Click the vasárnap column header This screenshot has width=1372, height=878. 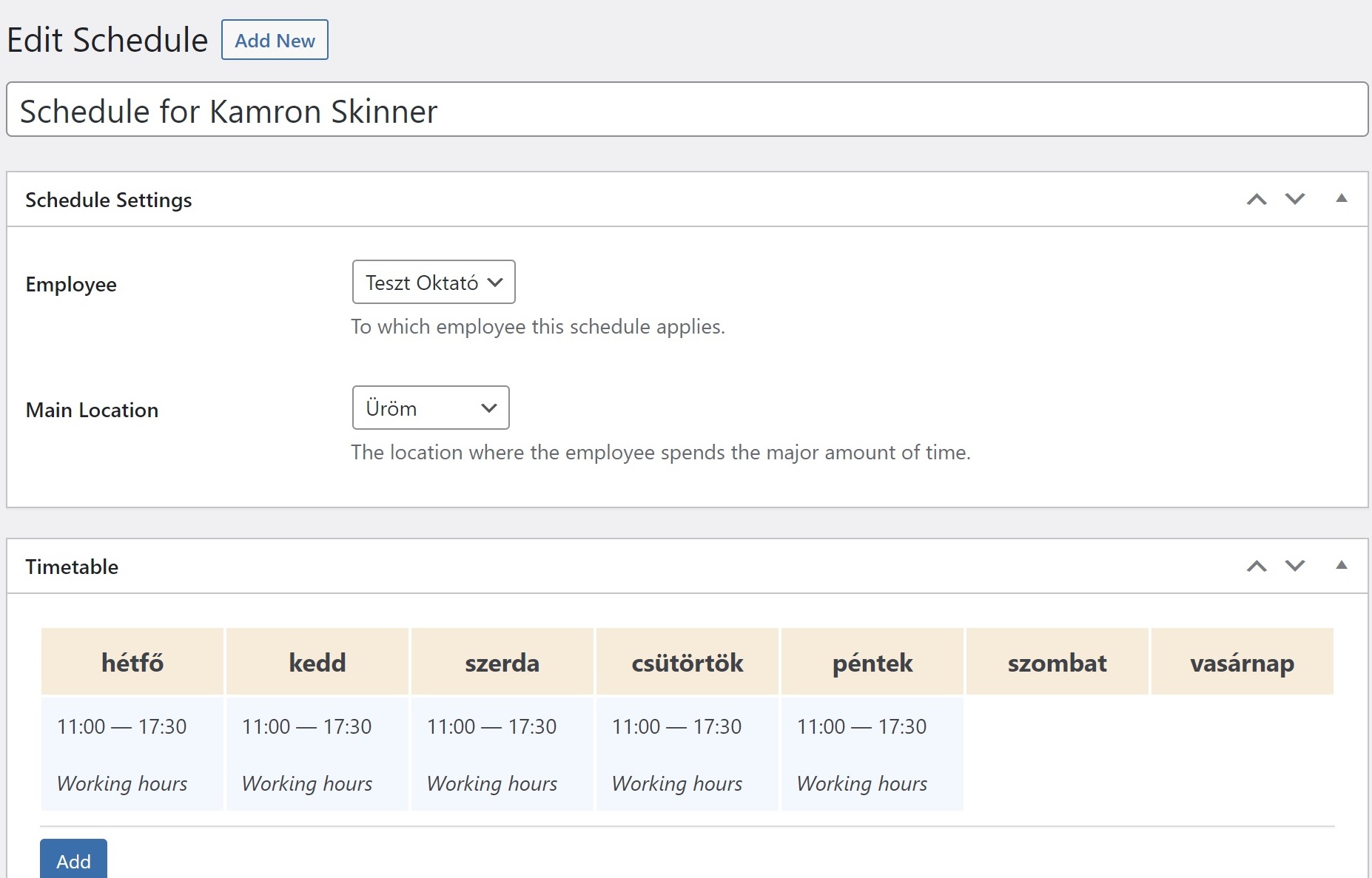[1242, 662]
